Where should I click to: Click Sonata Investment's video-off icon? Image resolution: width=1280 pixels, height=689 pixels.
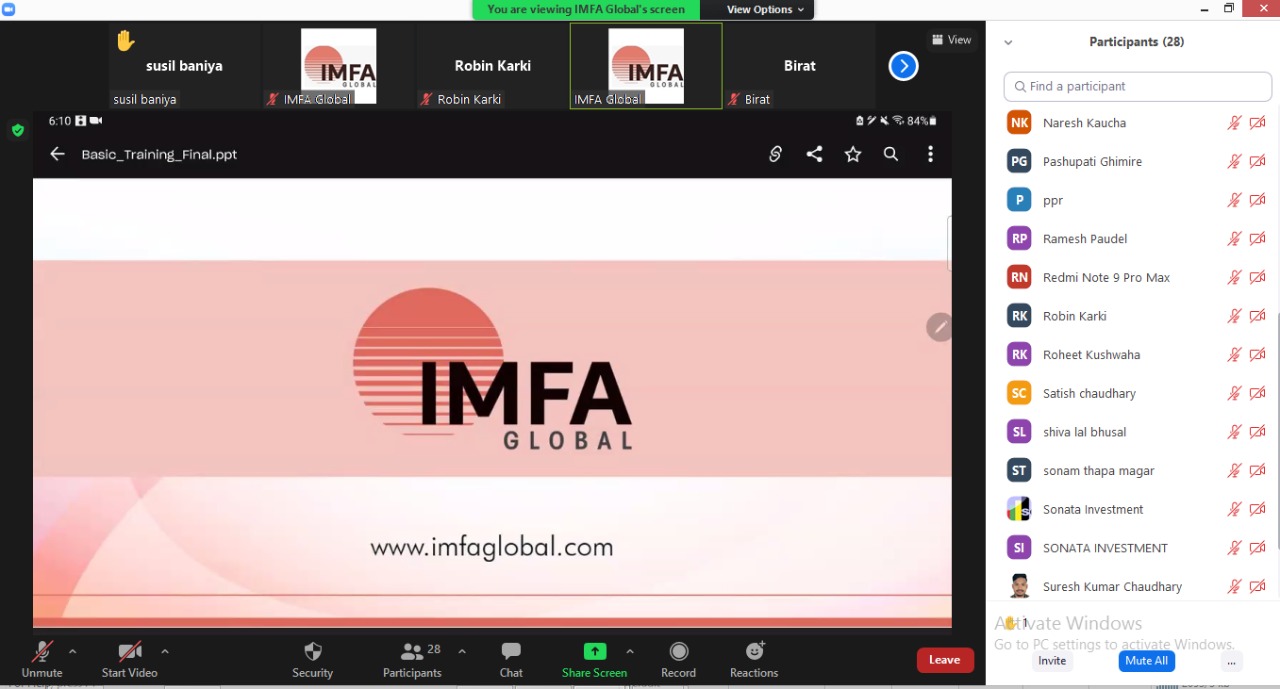click(x=1258, y=509)
